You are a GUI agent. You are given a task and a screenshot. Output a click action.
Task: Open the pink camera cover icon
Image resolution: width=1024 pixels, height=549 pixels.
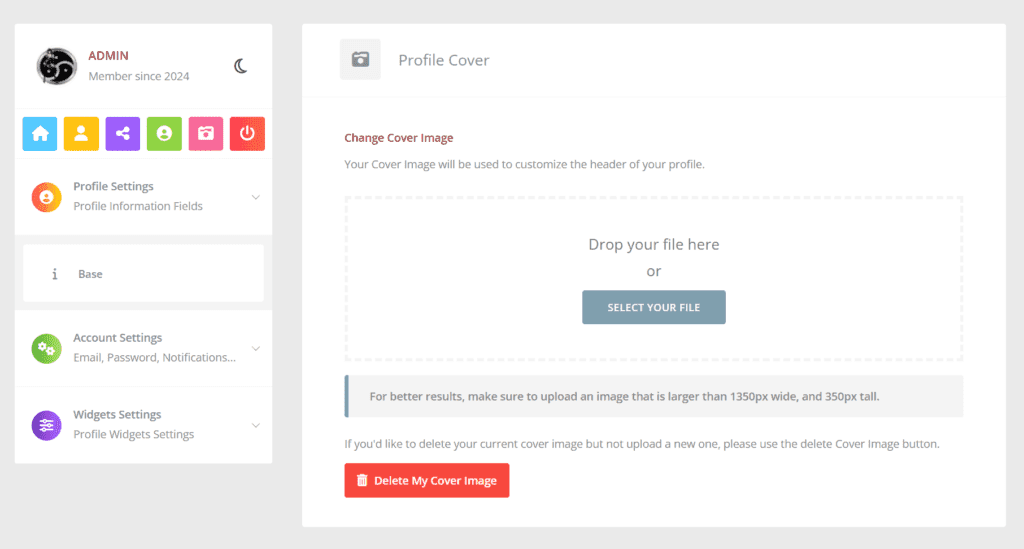pyautogui.click(x=206, y=134)
